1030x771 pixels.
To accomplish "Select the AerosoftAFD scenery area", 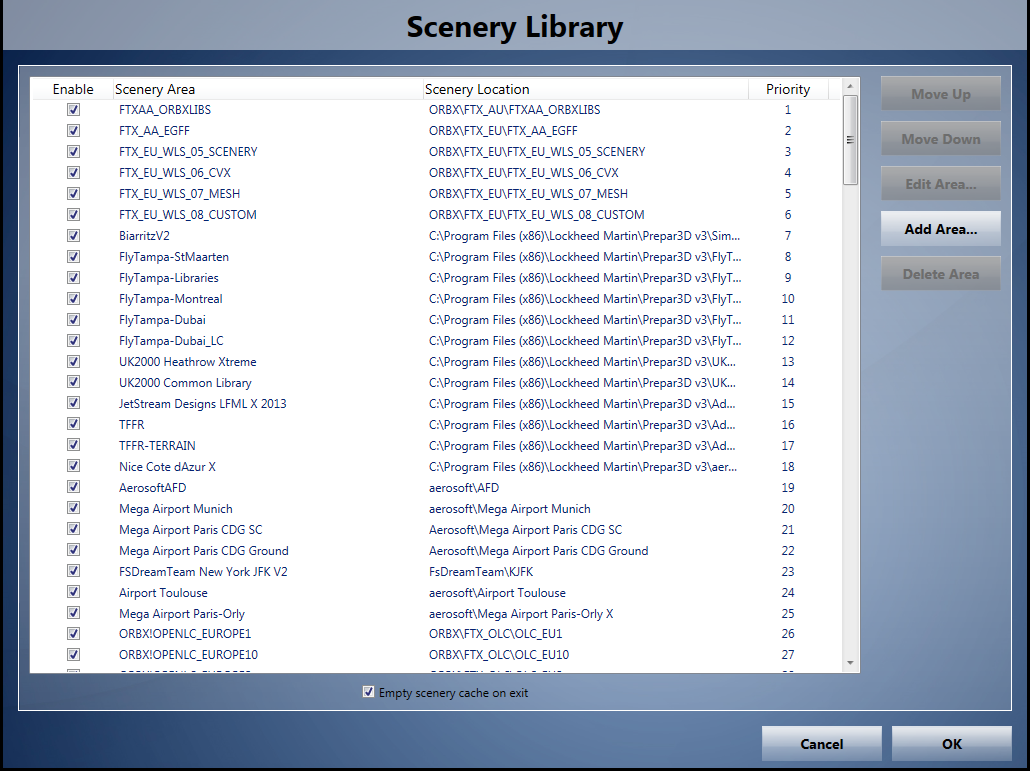I will (x=152, y=488).
